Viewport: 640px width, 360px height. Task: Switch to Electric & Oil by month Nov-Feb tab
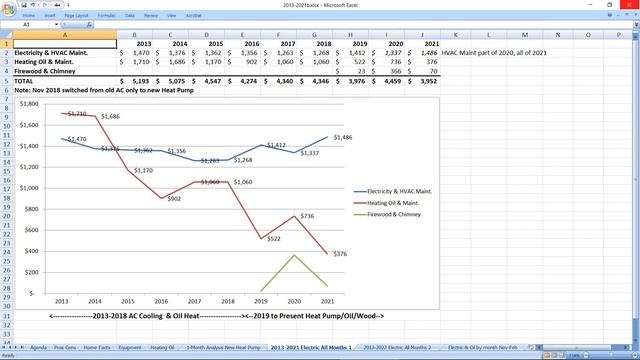(x=482, y=347)
